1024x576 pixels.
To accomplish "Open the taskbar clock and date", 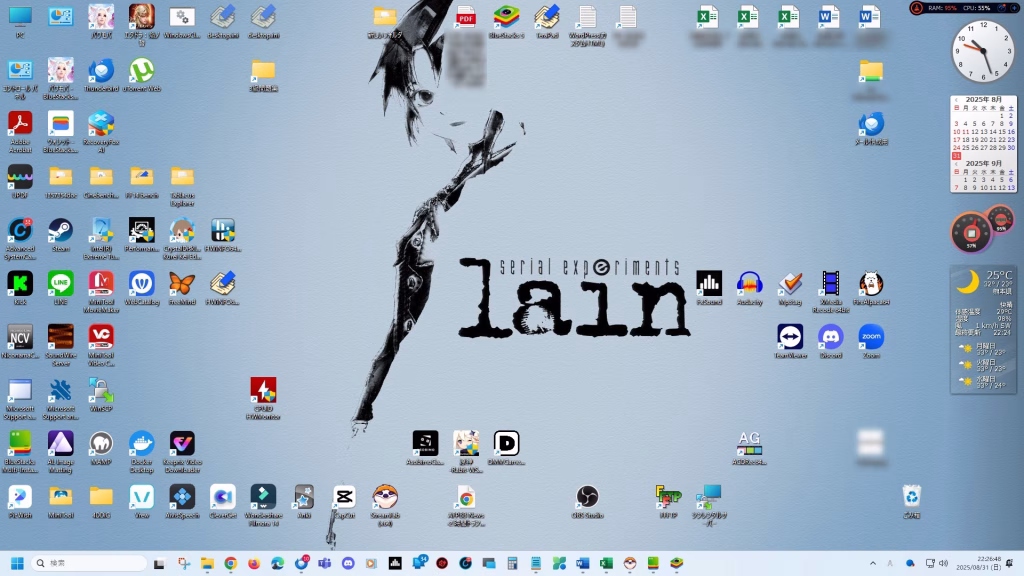I will [978, 563].
